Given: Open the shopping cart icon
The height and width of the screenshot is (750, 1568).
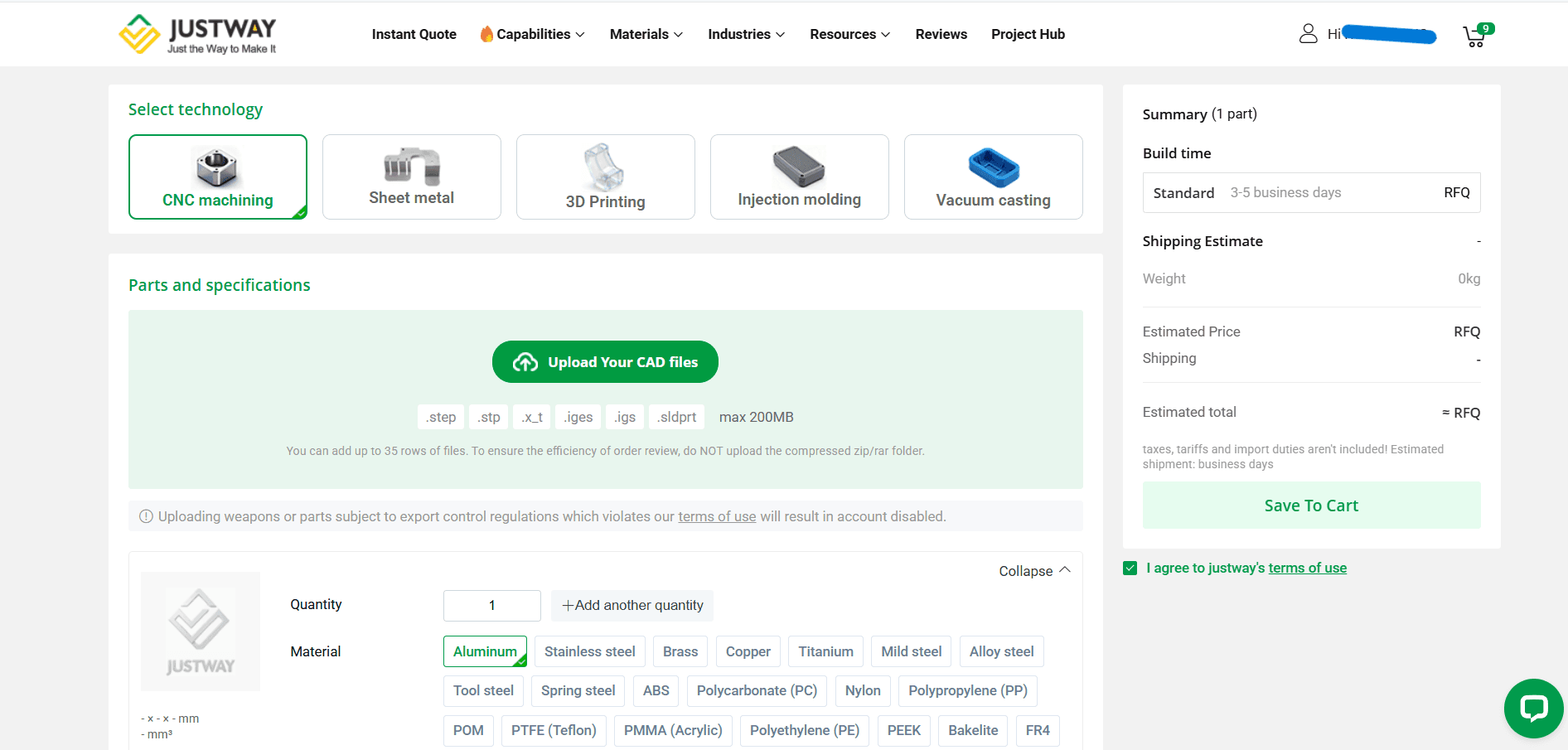Looking at the screenshot, I should point(1476,36).
